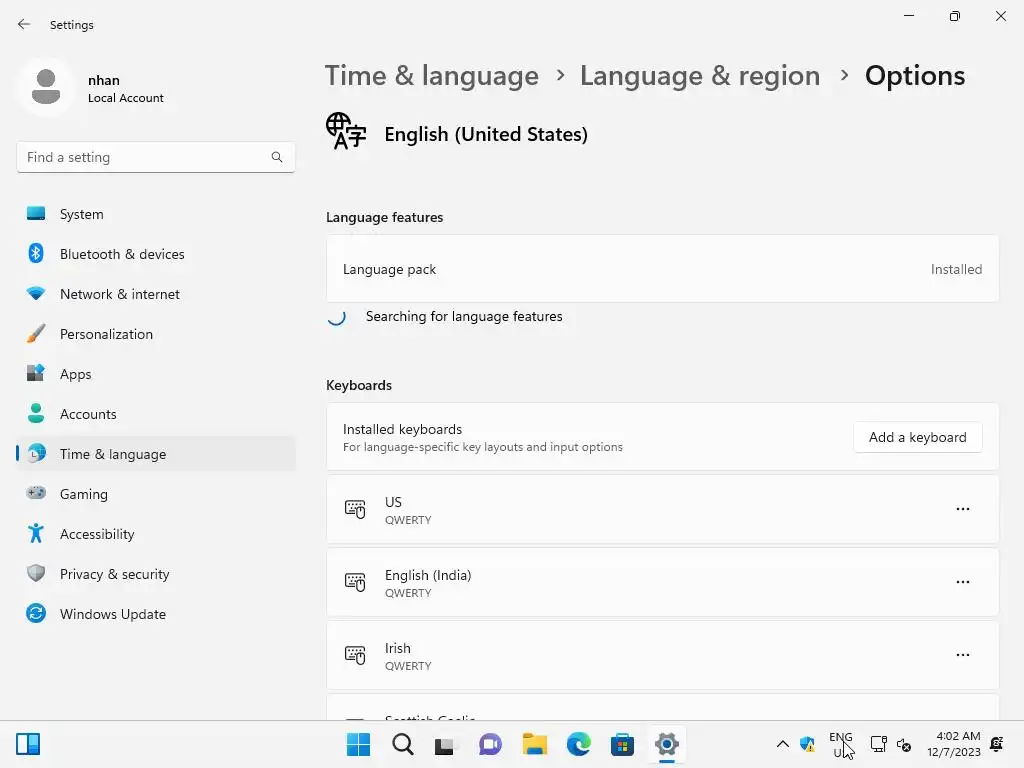Screen dimensions: 1024x768
Task: Show hidden system tray icons
Action: [782, 744]
